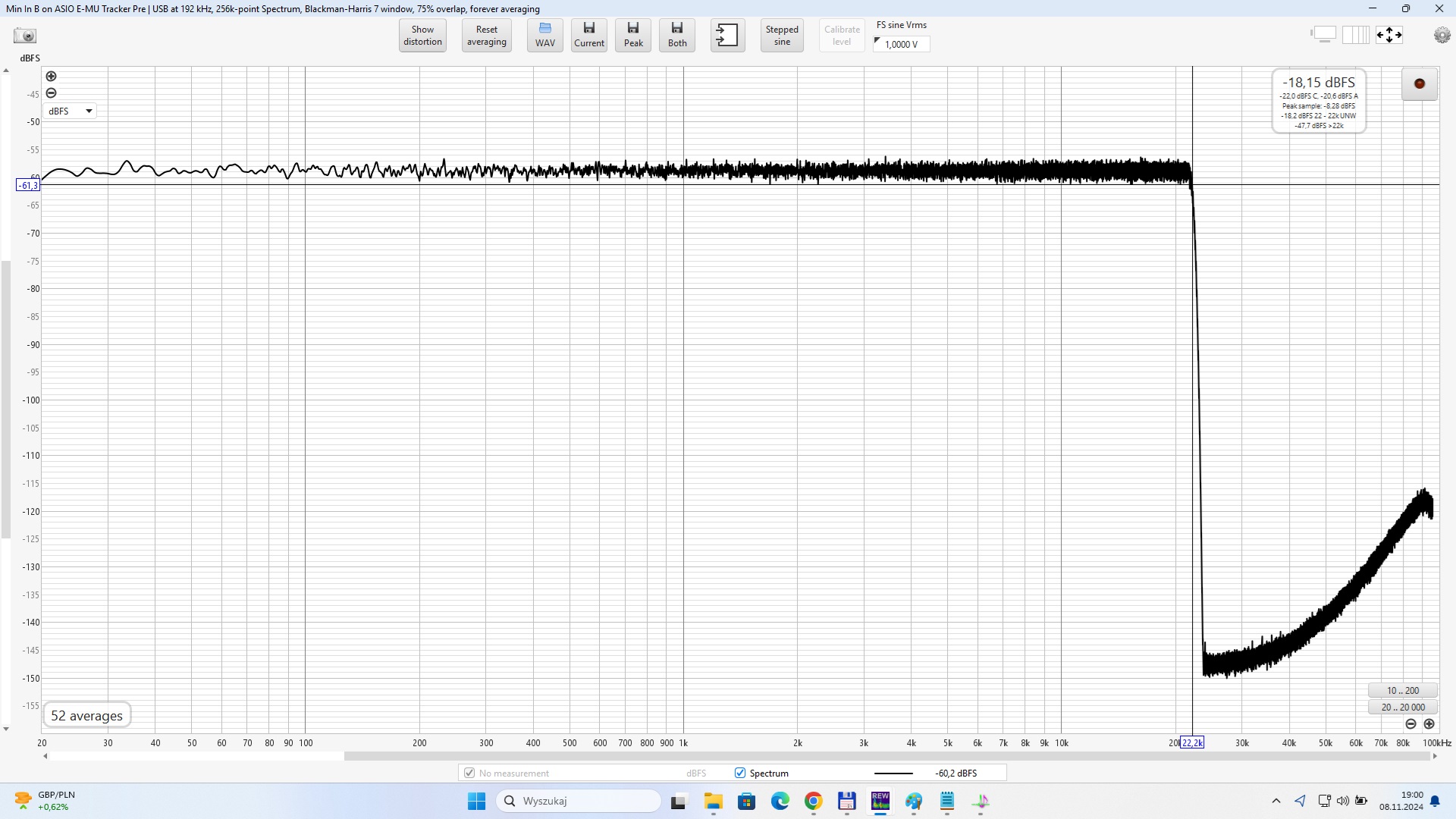
Task: Click Show distortion button
Action: (x=422, y=36)
